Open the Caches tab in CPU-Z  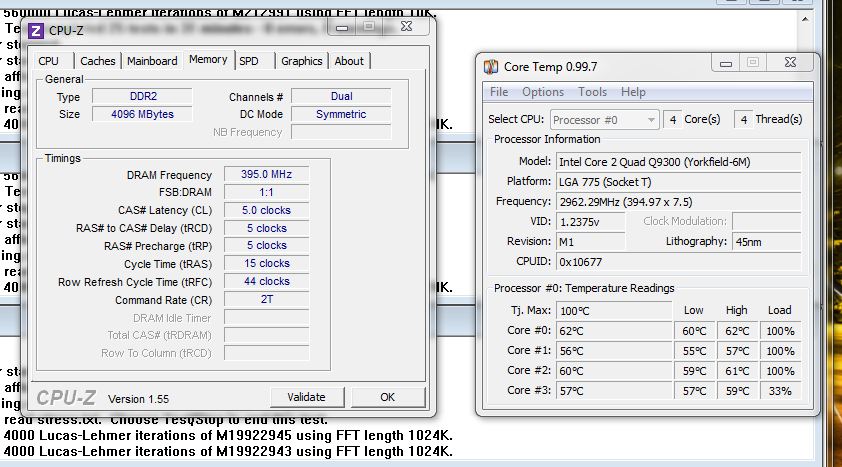98,61
